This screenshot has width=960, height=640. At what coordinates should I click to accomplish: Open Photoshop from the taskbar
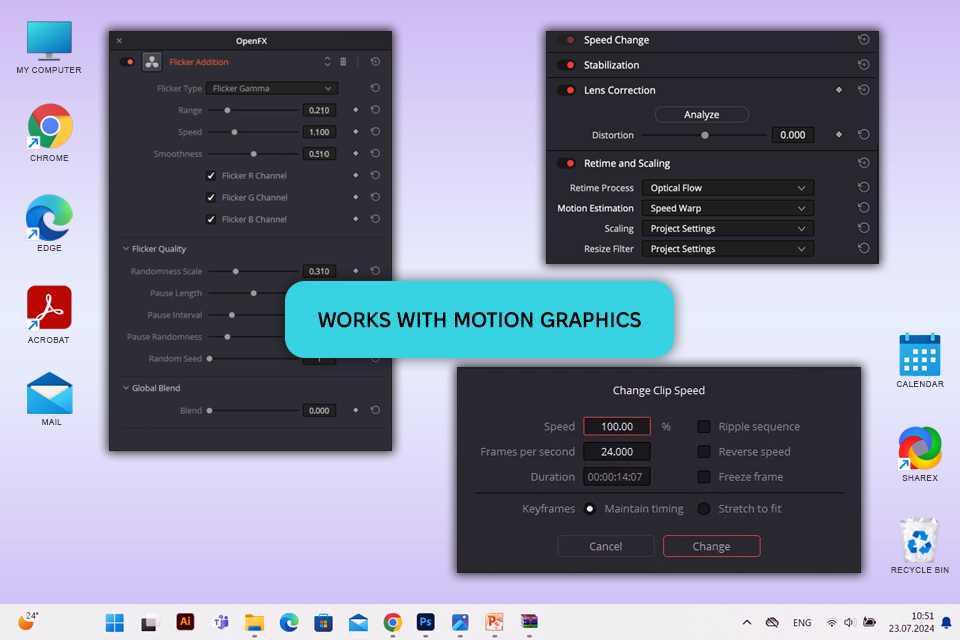pos(426,622)
